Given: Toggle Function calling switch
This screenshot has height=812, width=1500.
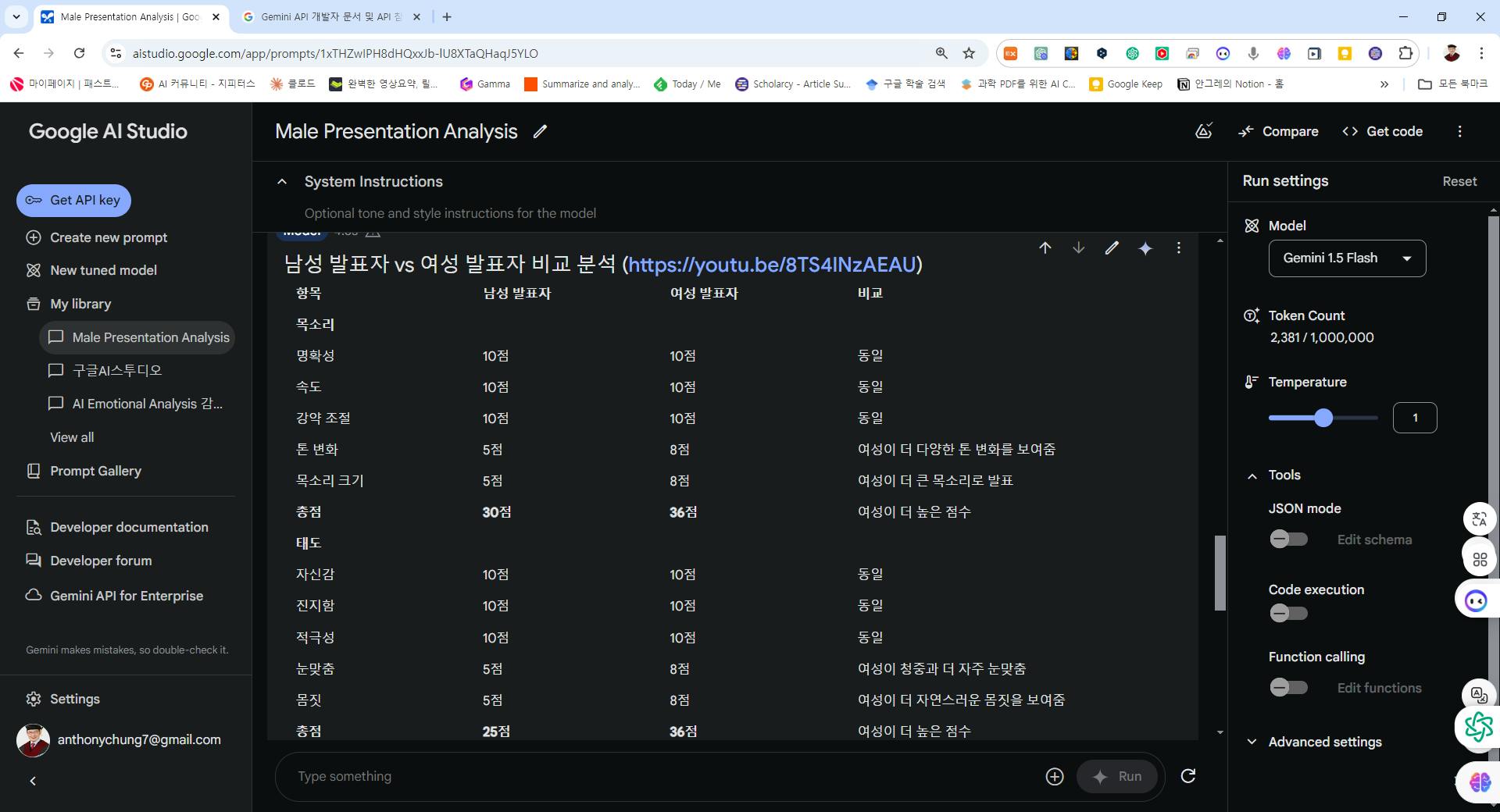Looking at the screenshot, I should pos(1288,687).
